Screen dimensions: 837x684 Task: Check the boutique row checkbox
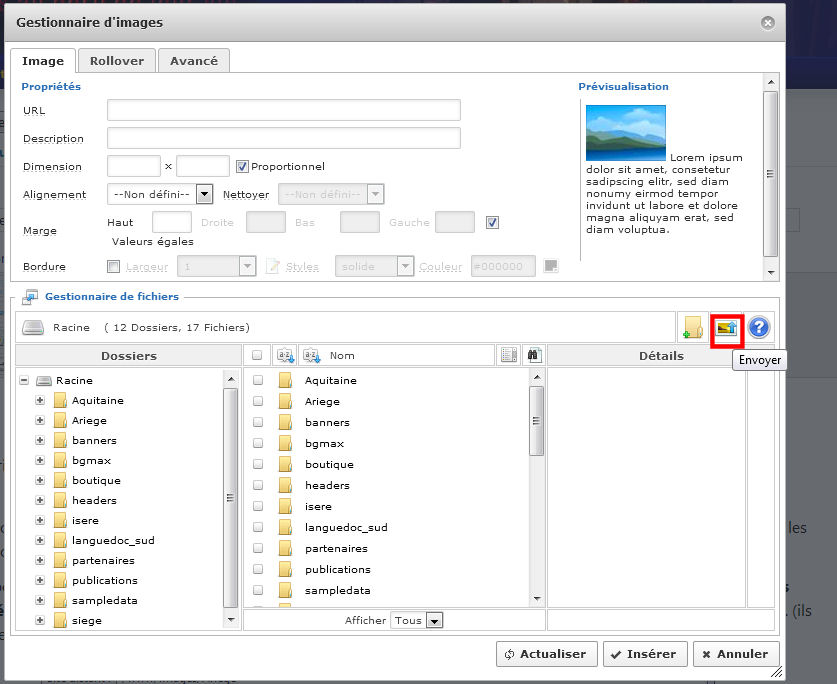pyautogui.click(x=258, y=465)
